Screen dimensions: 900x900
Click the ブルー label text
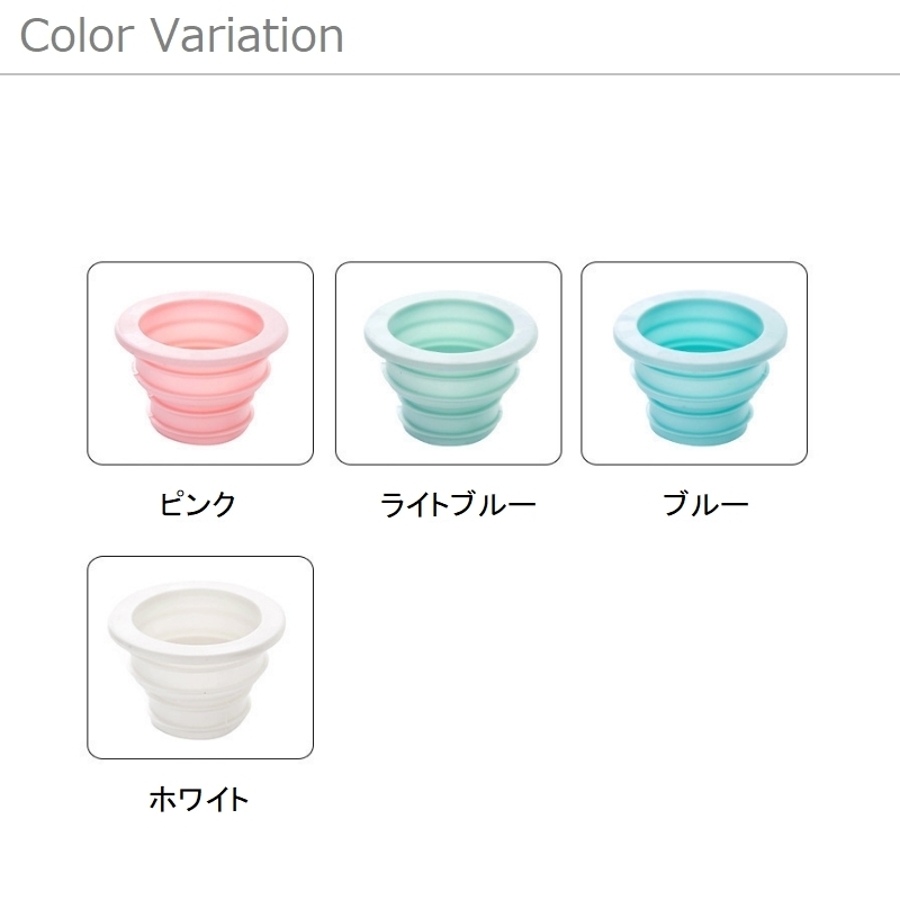coord(705,504)
